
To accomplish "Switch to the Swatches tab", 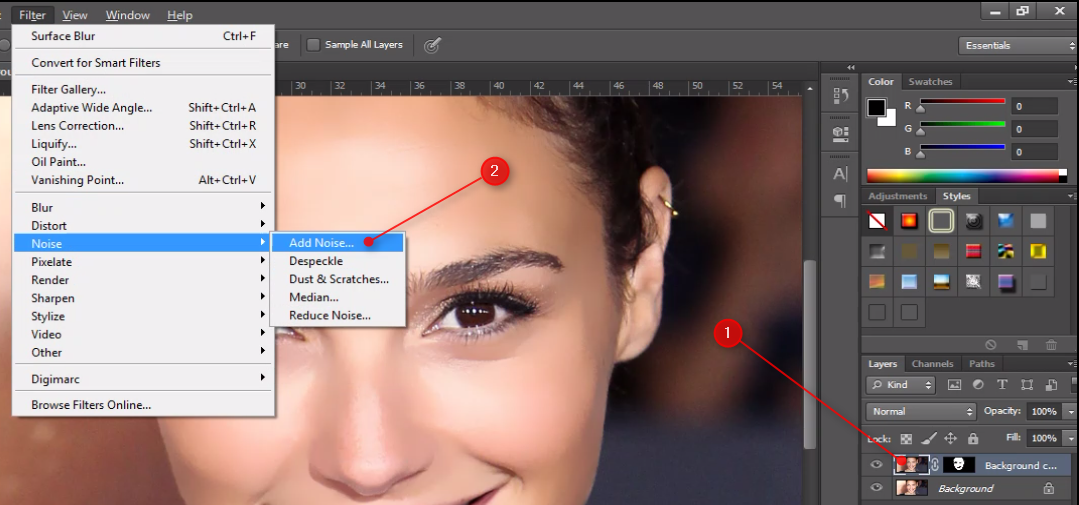I will [930, 82].
